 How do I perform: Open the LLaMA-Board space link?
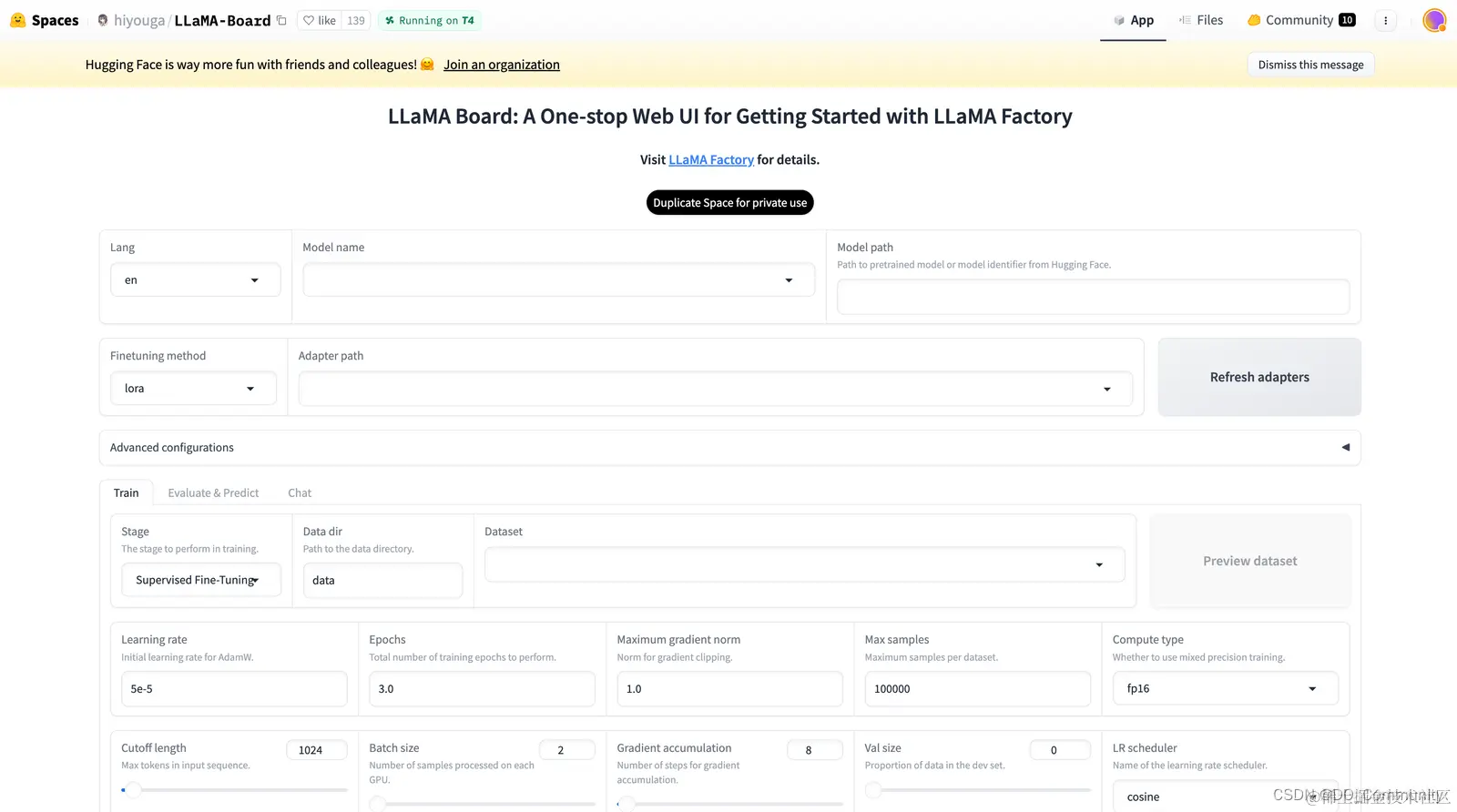pyautogui.click(x=222, y=20)
